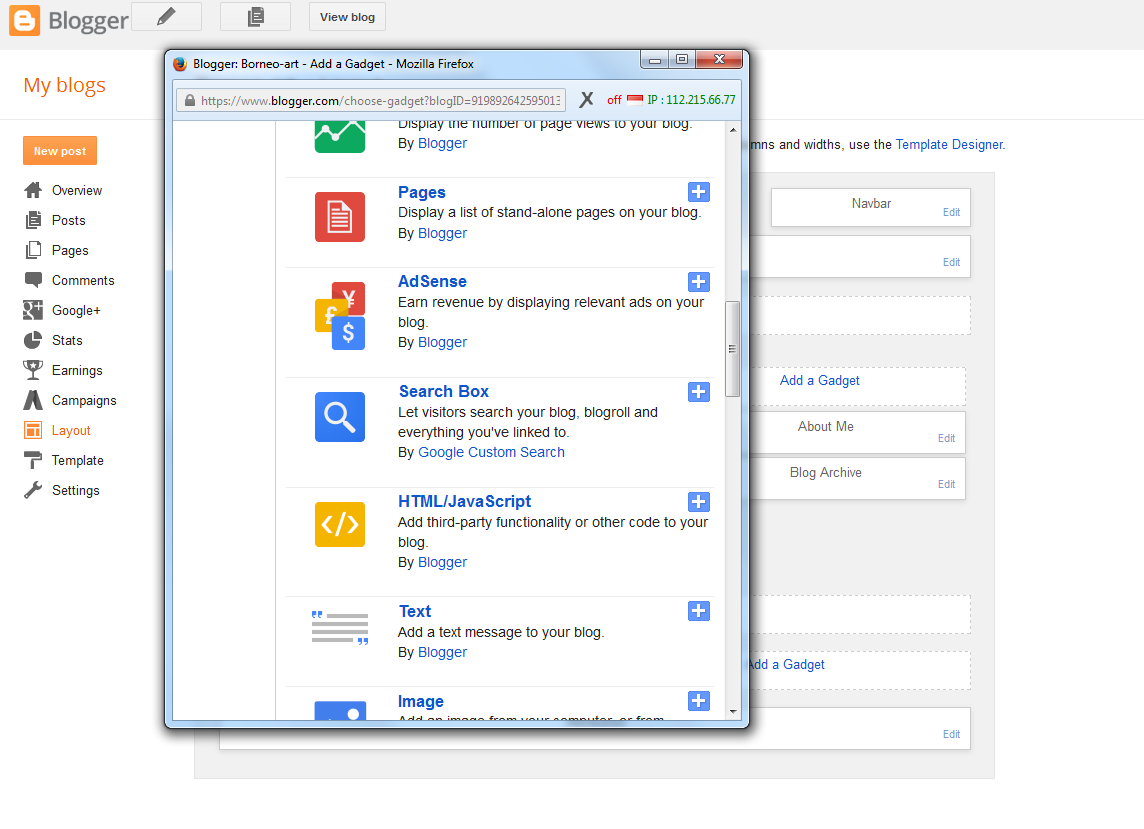
Task: Click the lower Add a Gadget link
Action: [x=787, y=665]
